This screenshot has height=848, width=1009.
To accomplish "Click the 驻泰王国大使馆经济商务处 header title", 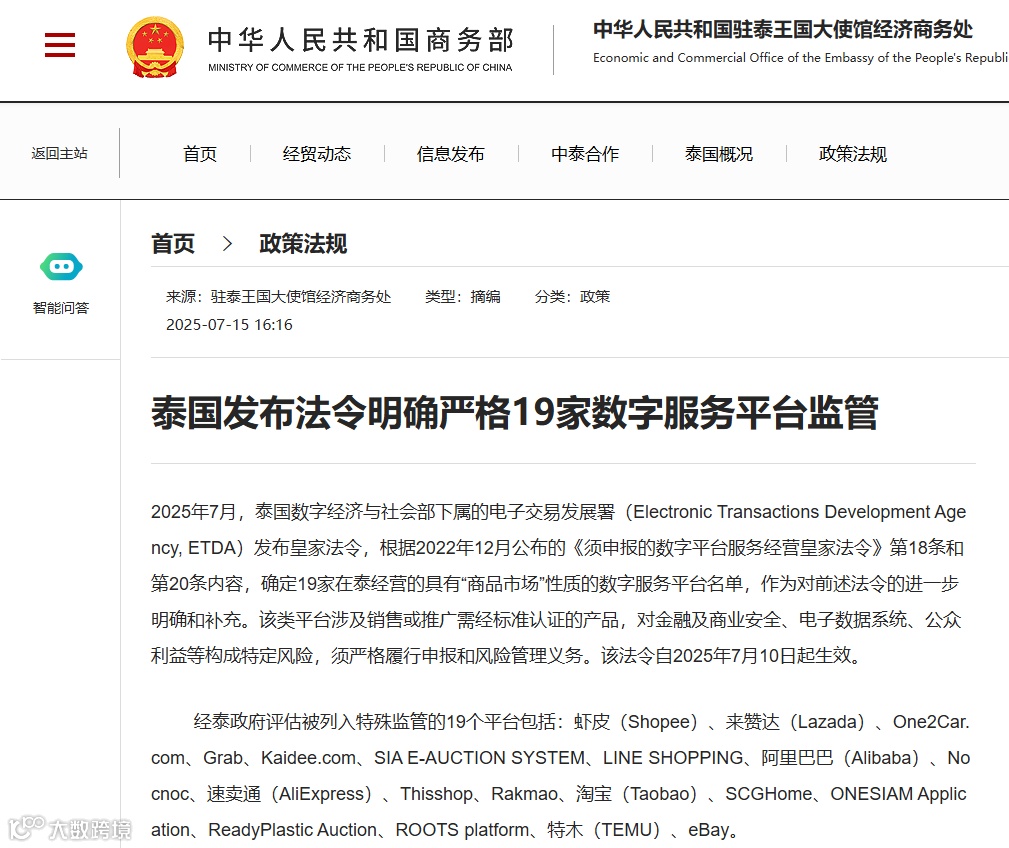I will click(x=782, y=29).
